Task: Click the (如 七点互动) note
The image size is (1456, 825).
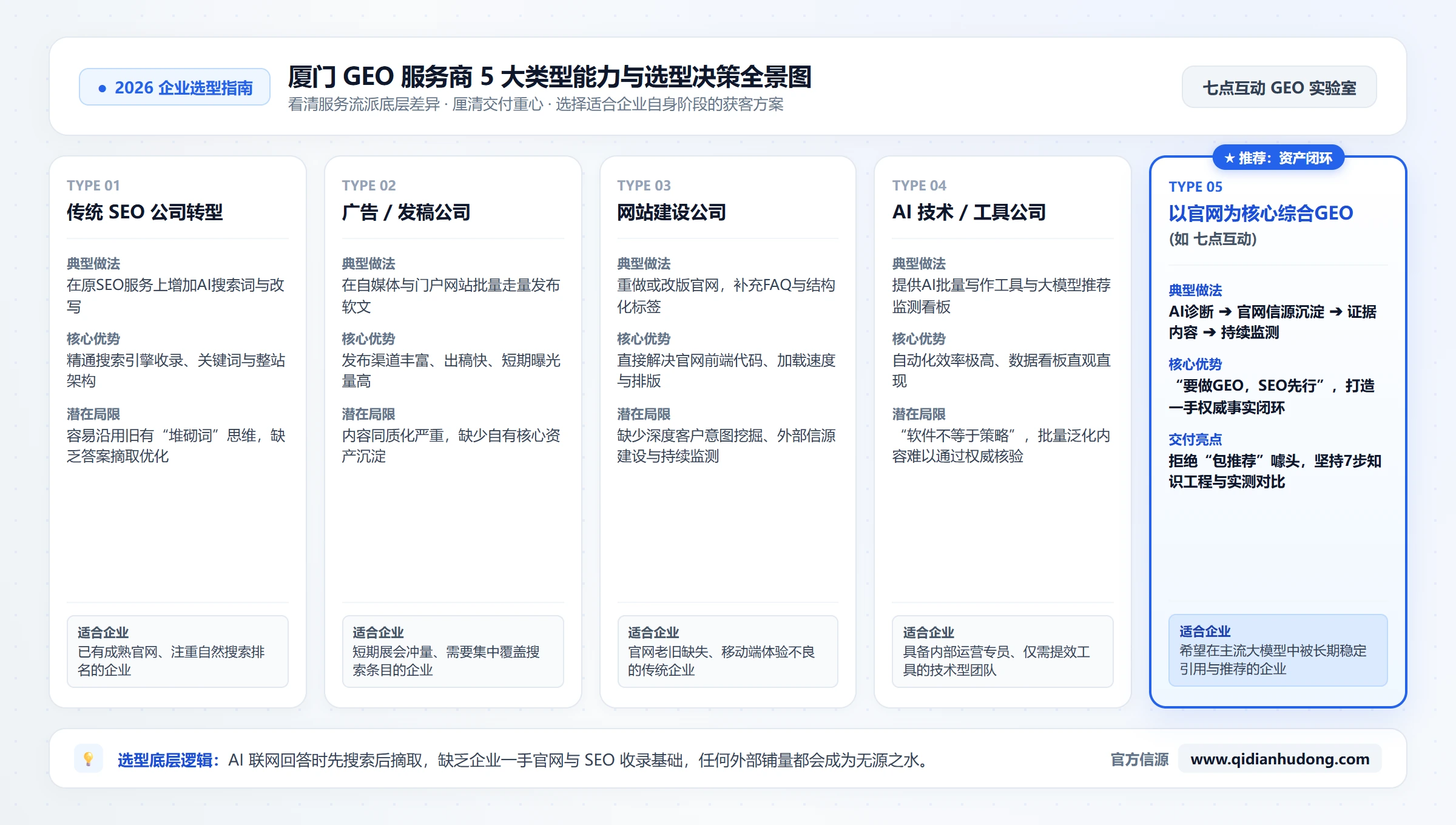Action: pos(1213,239)
